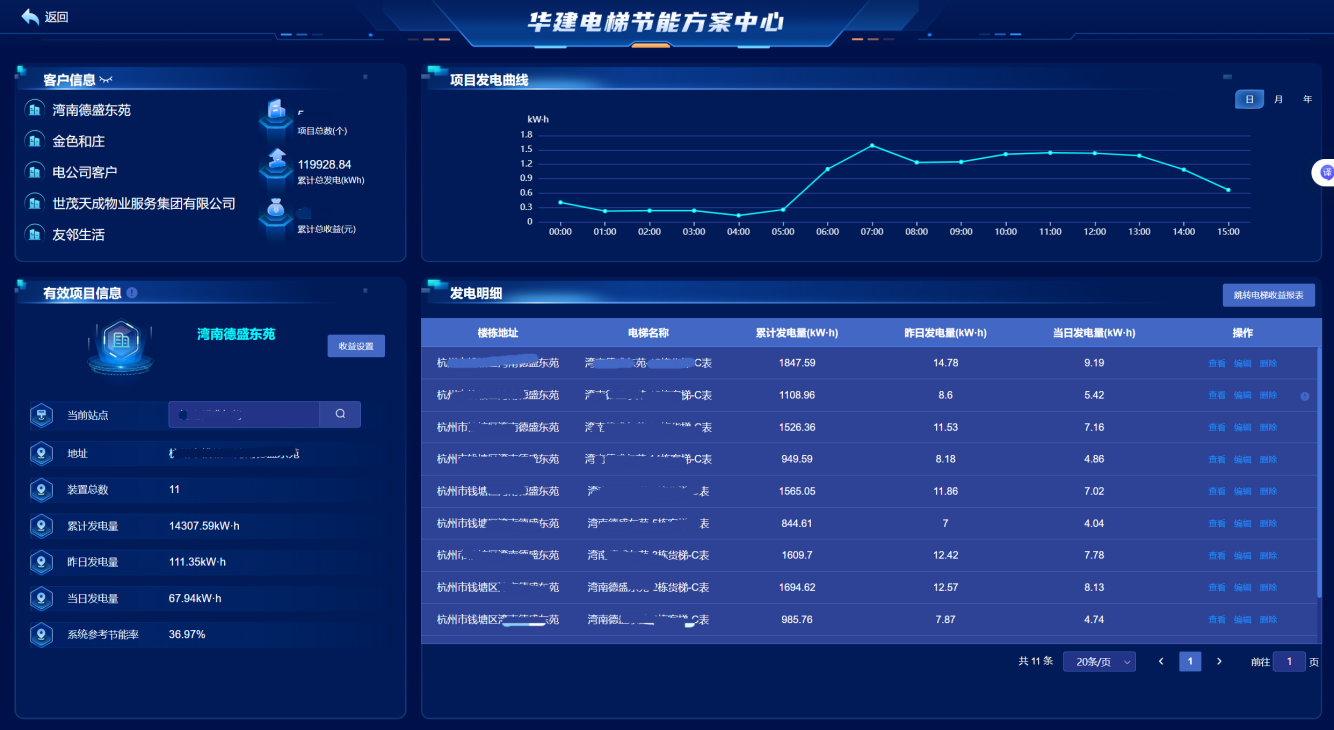1334x730 pixels.
Task: Toggle the eye icon next to 客户信息
Action: pos(106,80)
